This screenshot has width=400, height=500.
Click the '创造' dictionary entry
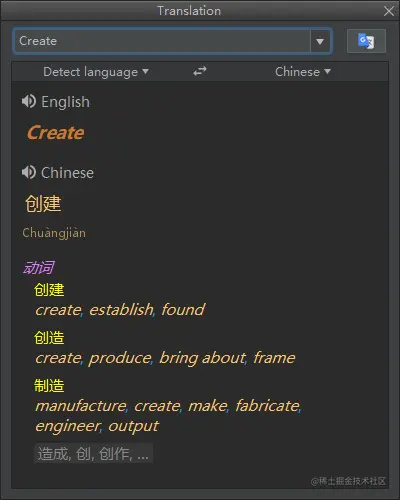pyautogui.click(x=49, y=338)
